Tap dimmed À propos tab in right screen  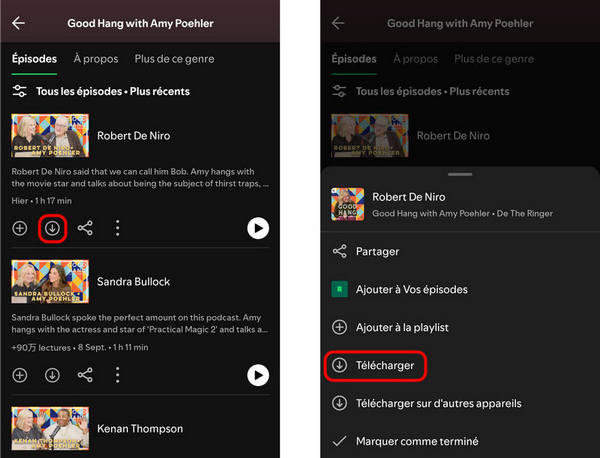point(416,59)
